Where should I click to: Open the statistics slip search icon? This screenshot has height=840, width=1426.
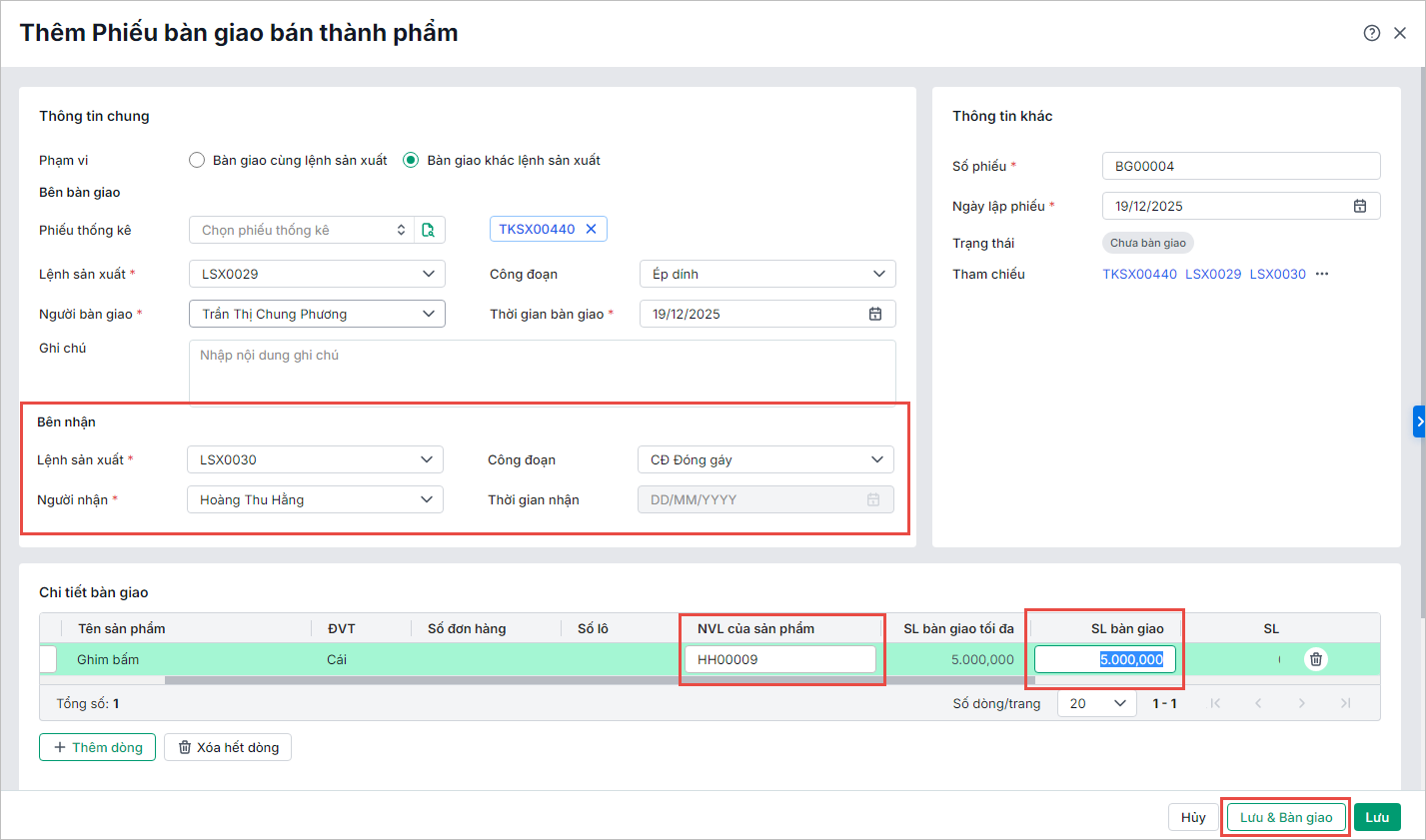[x=429, y=230]
